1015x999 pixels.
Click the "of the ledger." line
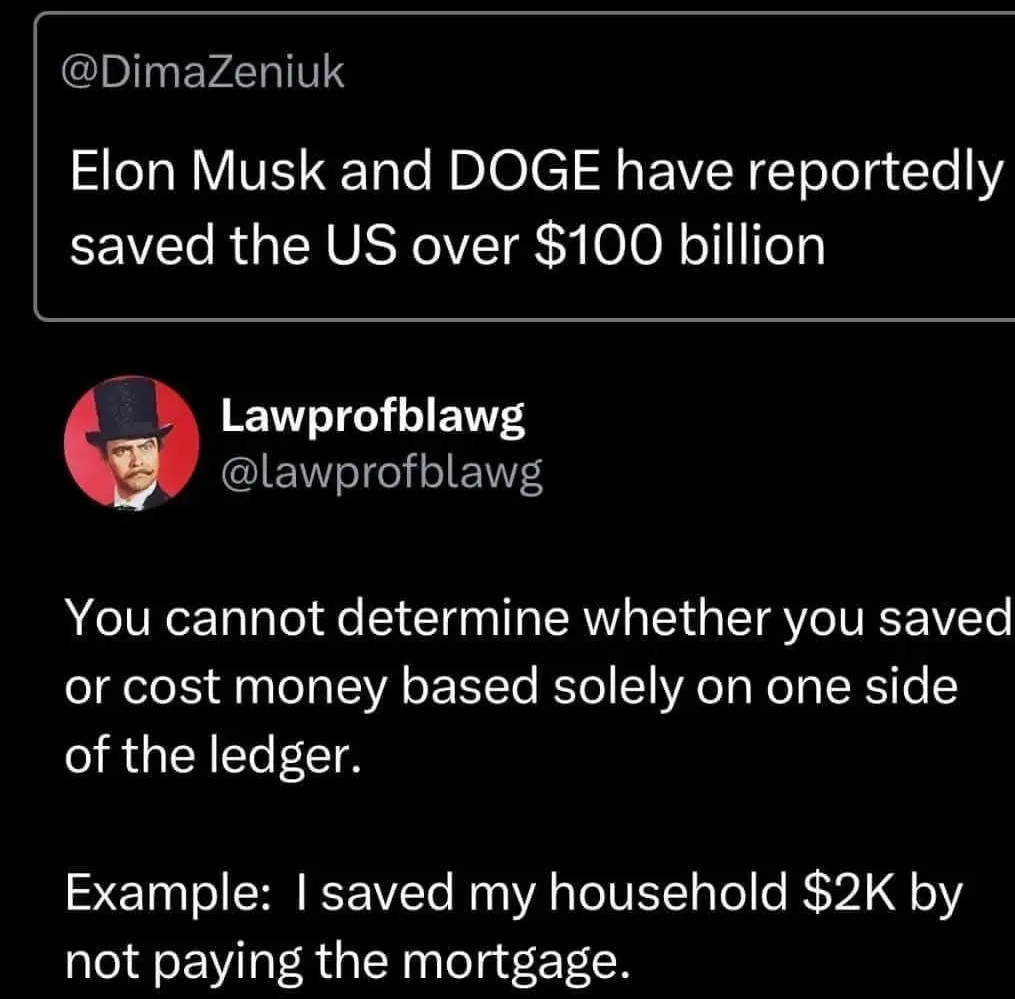[211, 757]
